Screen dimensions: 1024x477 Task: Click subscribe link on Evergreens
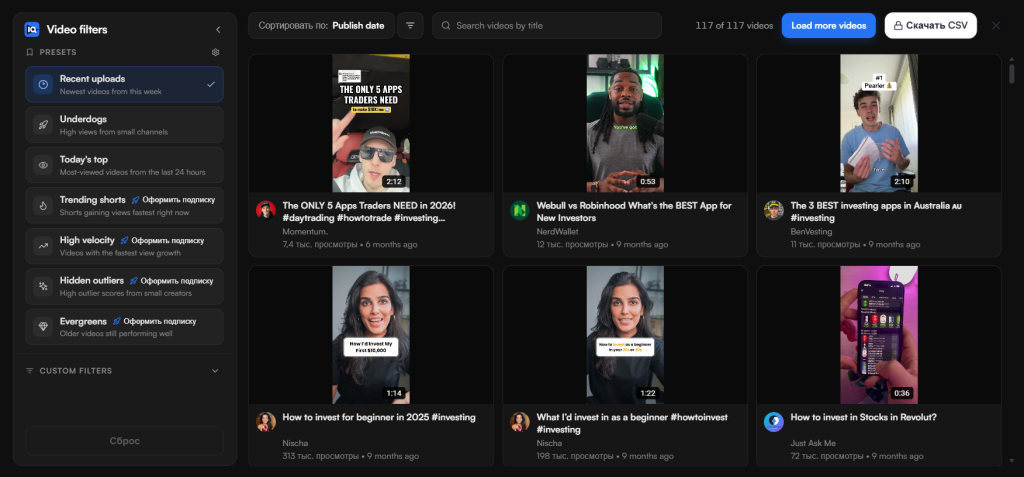click(154, 321)
